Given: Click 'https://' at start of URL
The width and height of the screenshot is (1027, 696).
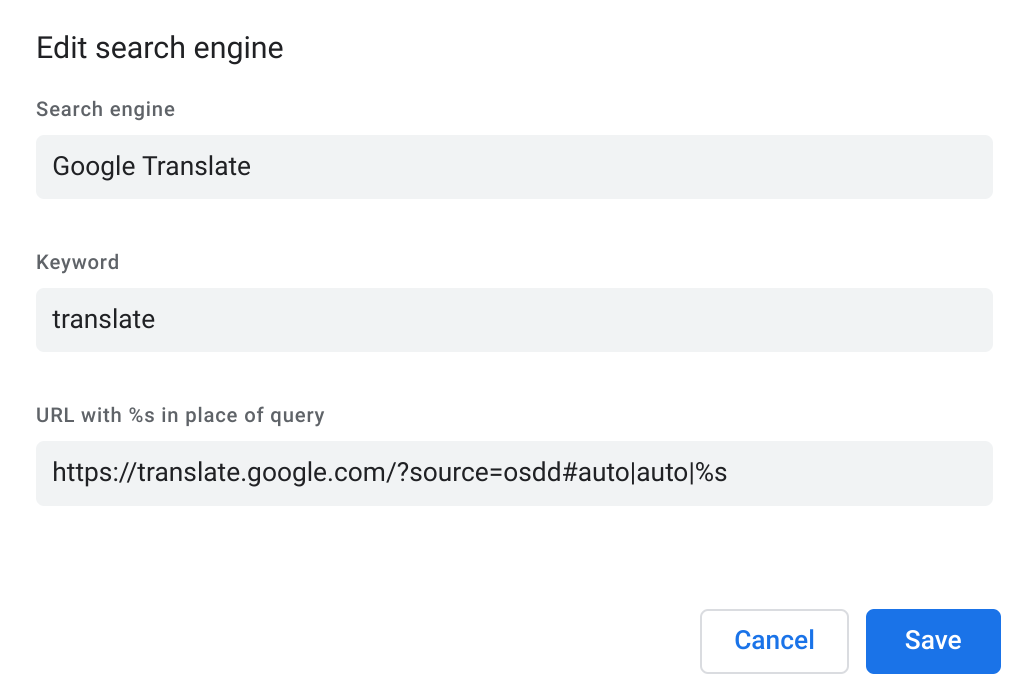Looking at the screenshot, I should (93, 473).
